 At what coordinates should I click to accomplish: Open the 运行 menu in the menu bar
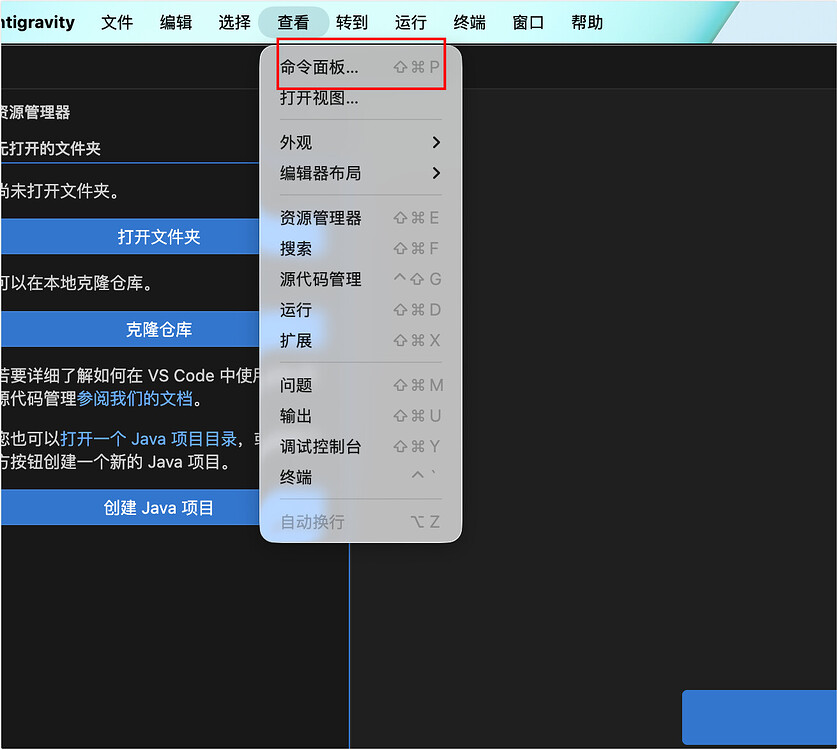[410, 22]
